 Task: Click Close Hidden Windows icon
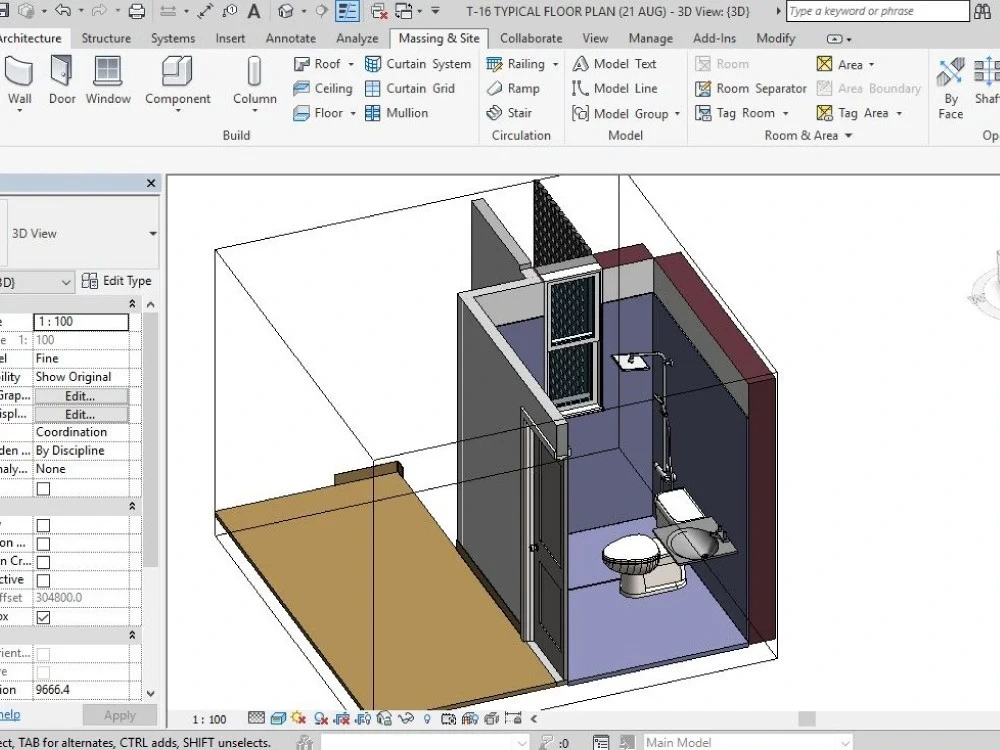click(x=379, y=11)
